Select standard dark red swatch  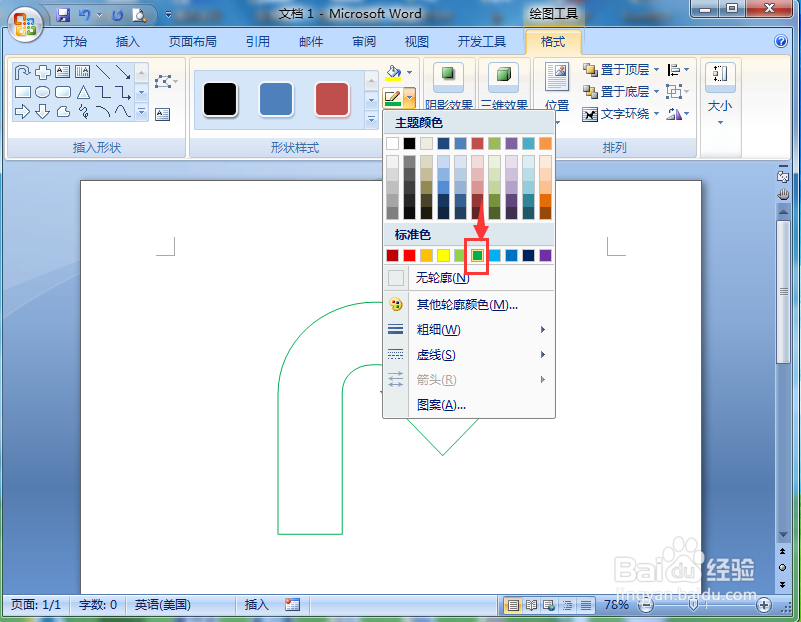[392, 255]
